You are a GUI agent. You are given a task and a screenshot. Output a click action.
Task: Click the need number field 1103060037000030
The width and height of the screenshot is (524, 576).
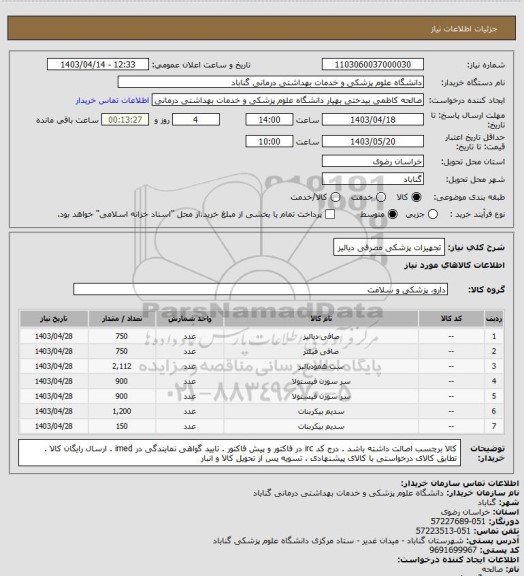[373, 65]
